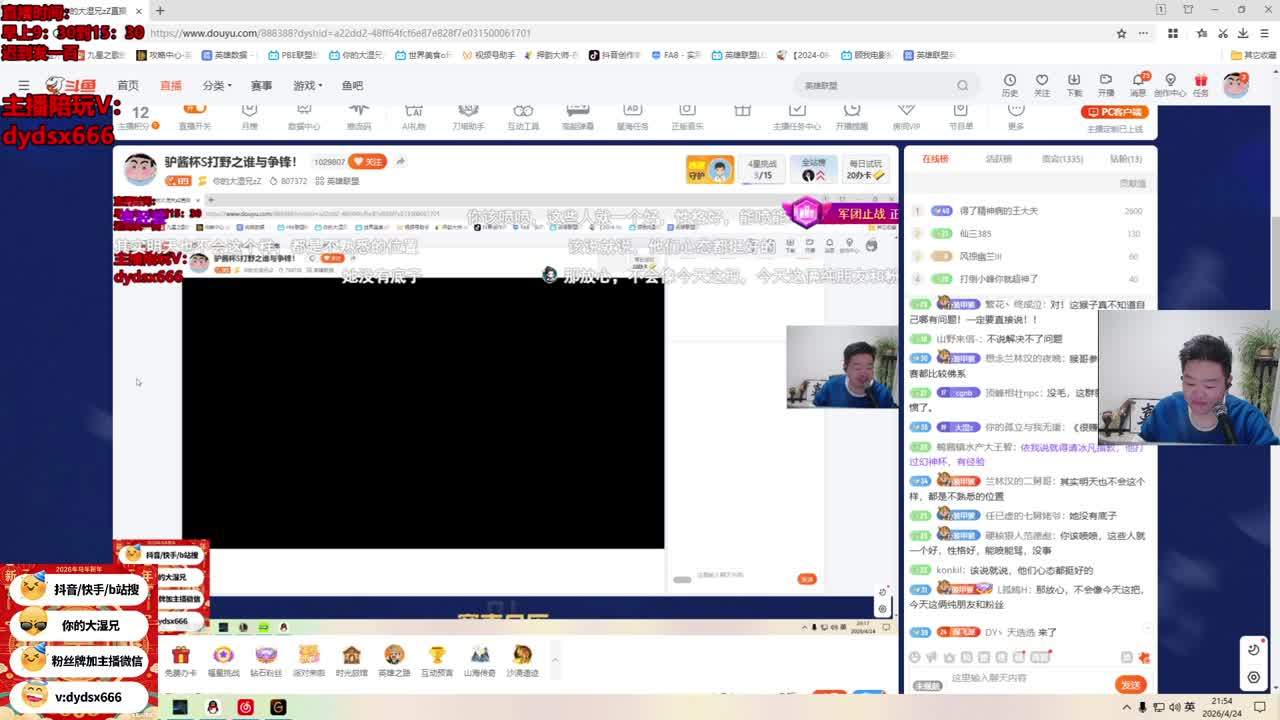Click the 下载 download icon

(x=1073, y=84)
